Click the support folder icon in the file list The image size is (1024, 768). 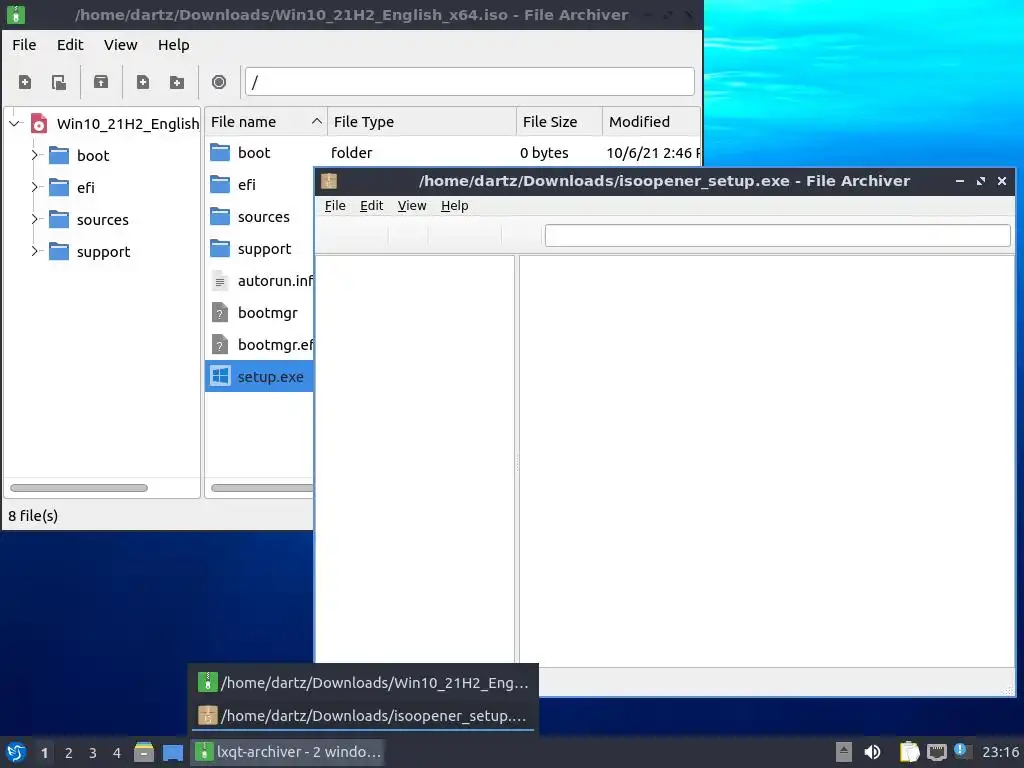[x=220, y=249]
